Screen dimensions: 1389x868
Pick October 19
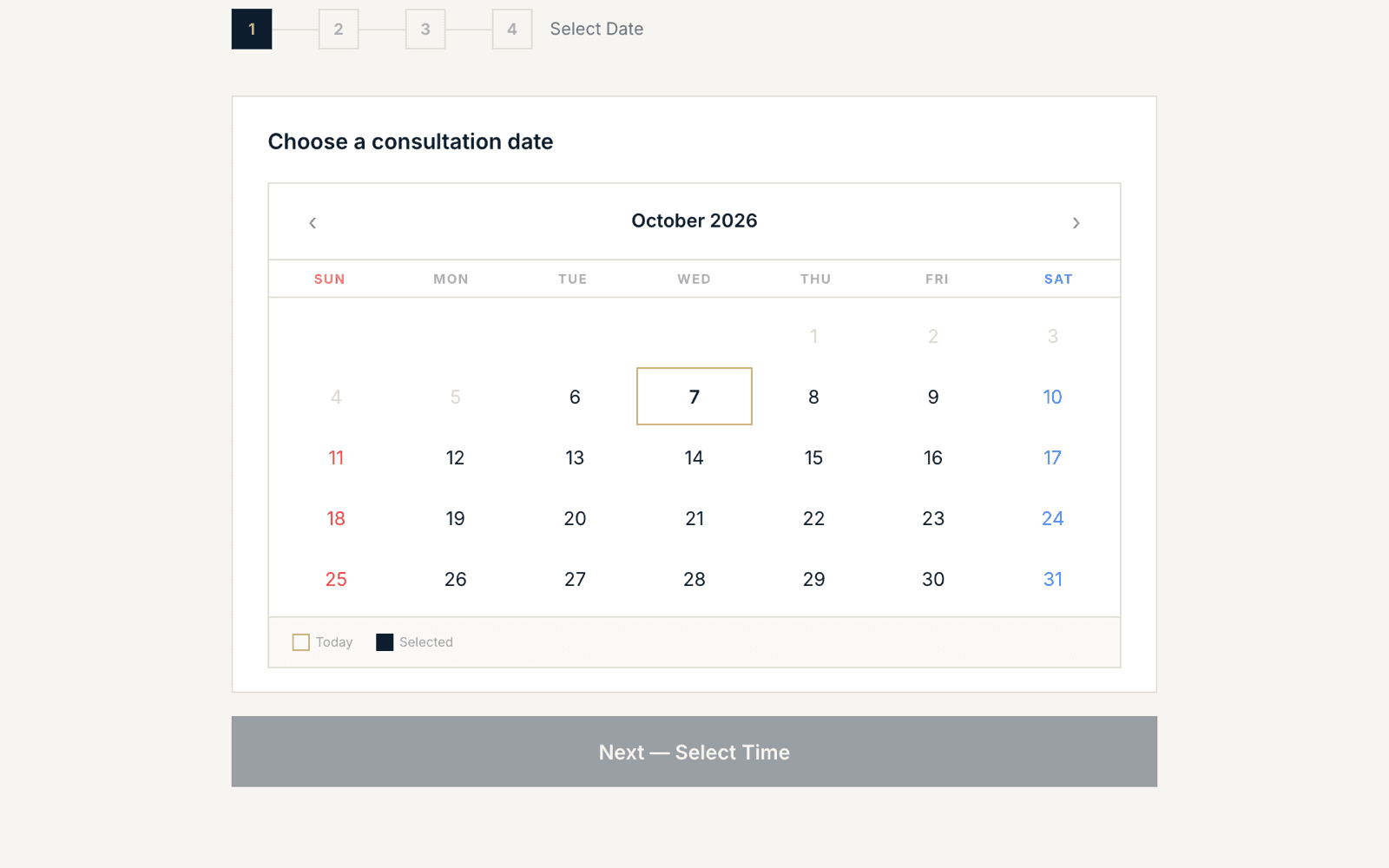pos(455,518)
